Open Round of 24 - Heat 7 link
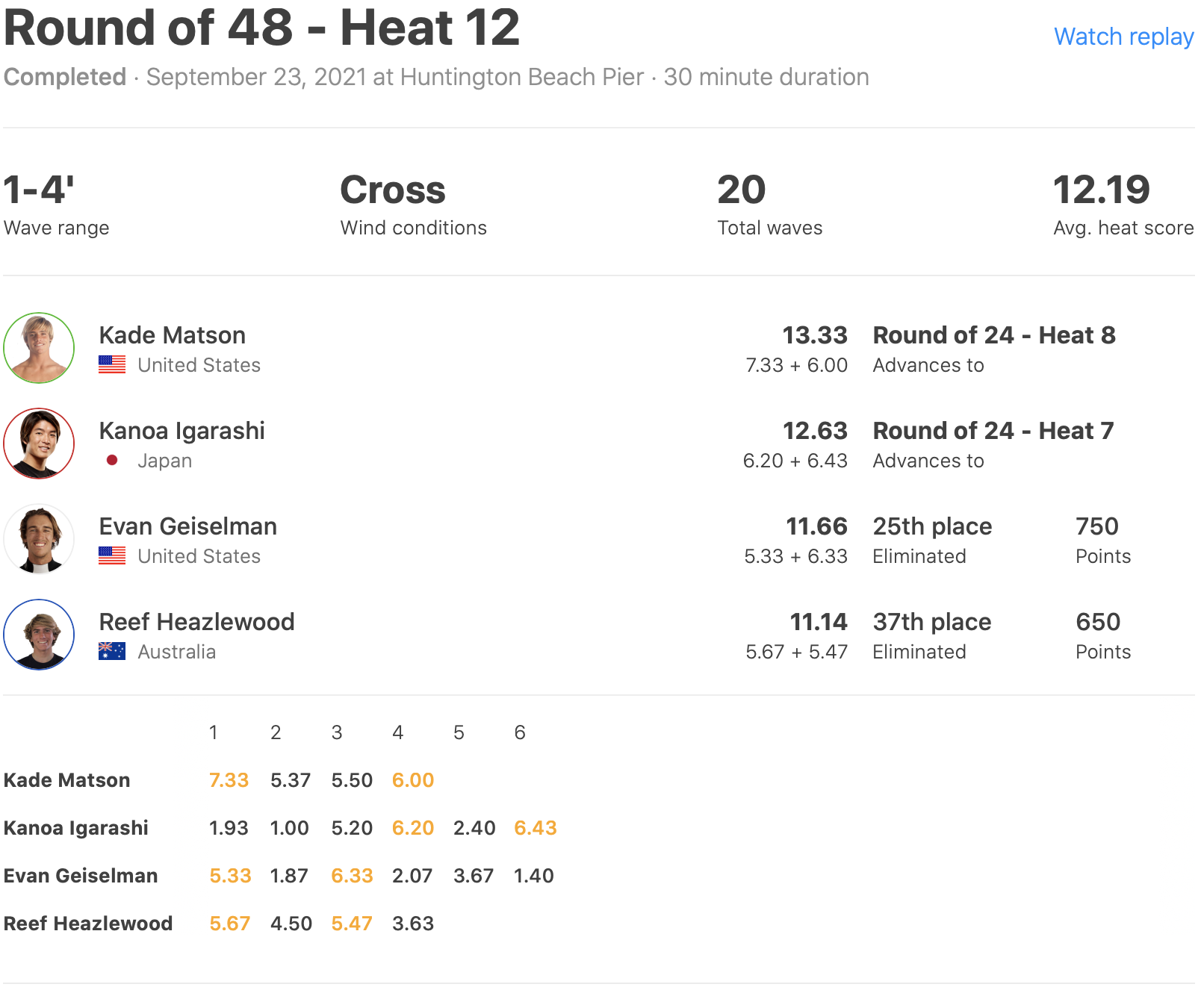 coord(993,431)
